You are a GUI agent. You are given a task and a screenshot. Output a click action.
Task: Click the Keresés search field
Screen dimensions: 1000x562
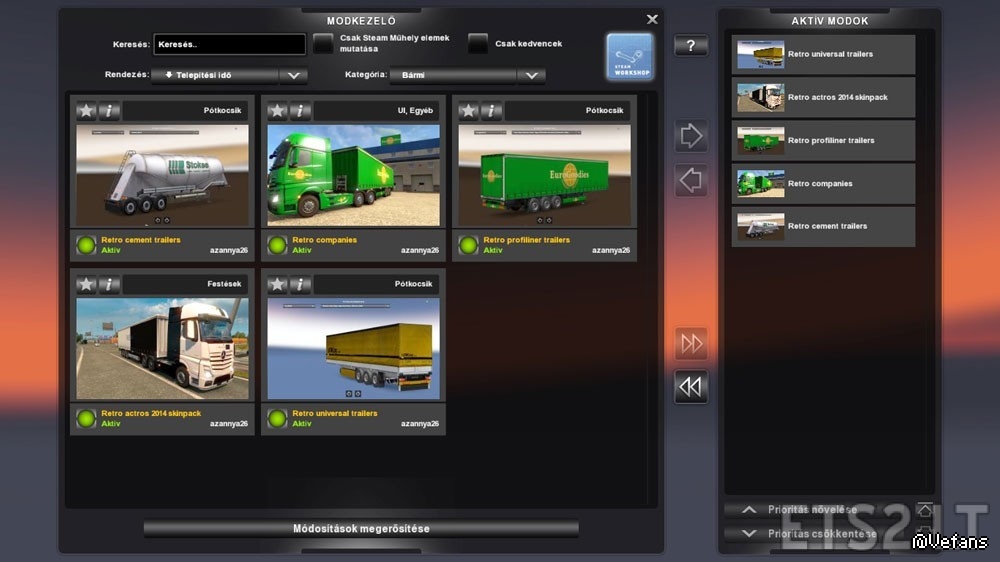click(x=230, y=44)
